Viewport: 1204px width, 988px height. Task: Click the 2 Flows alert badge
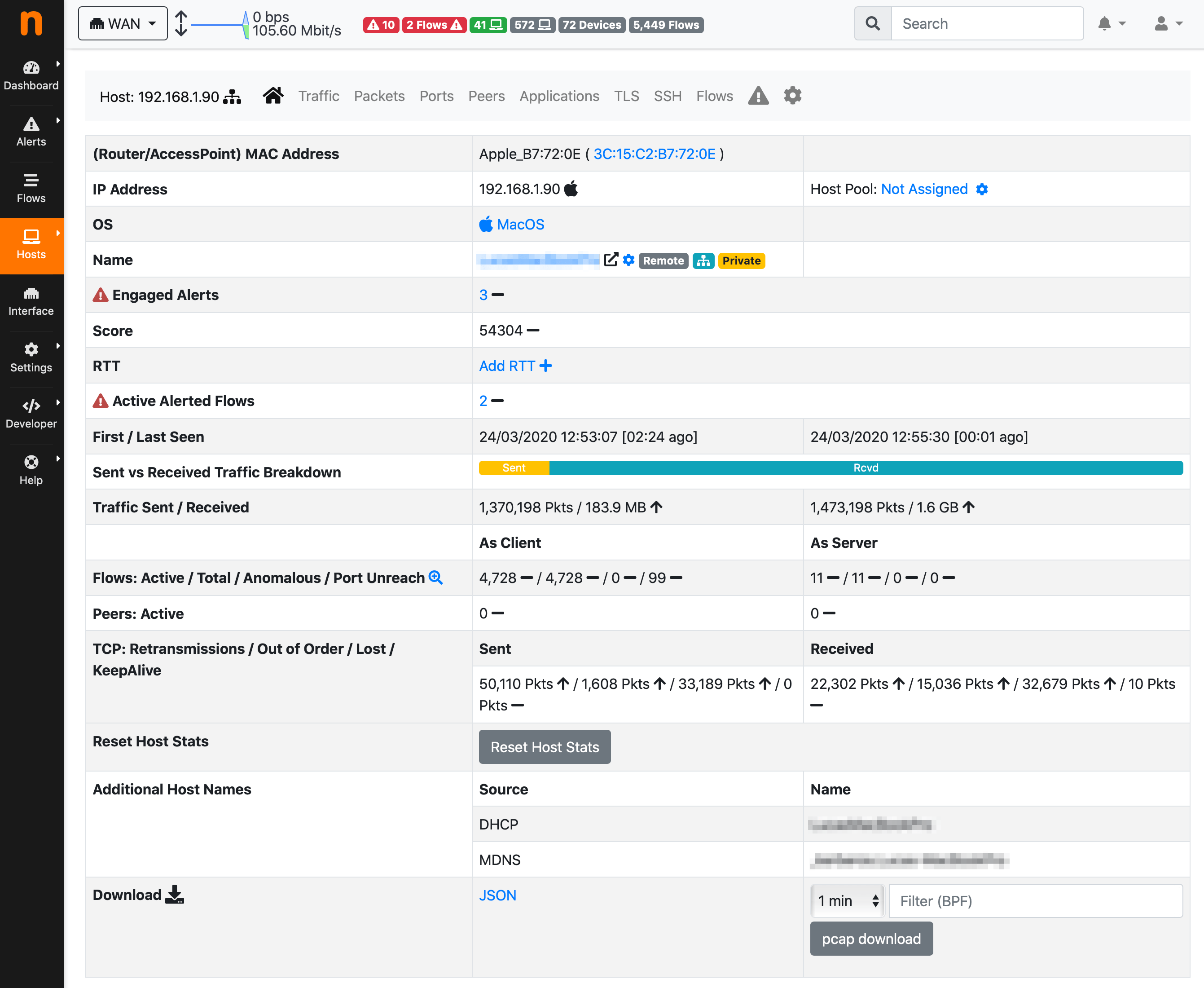[x=434, y=25]
